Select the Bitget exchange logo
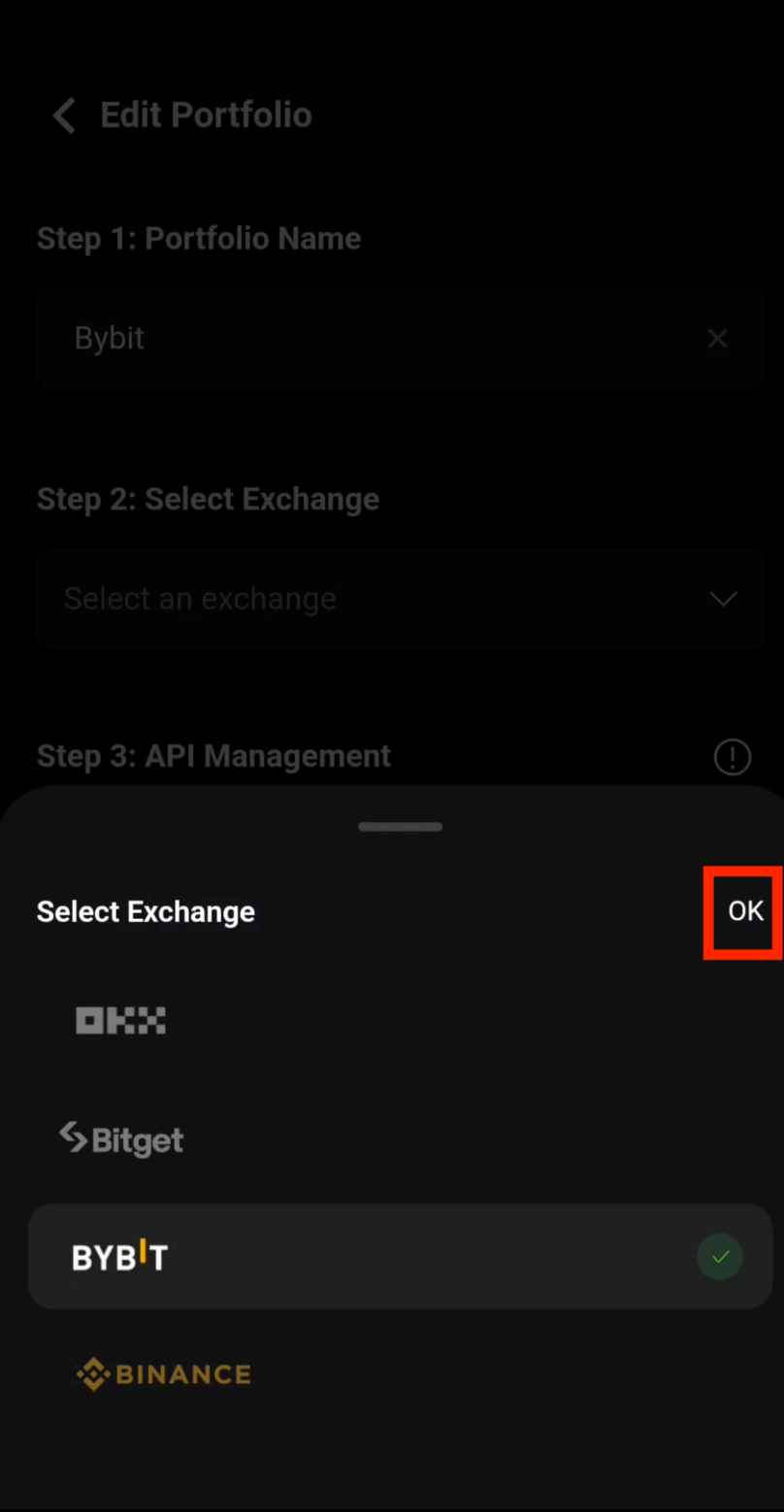 tap(120, 1139)
